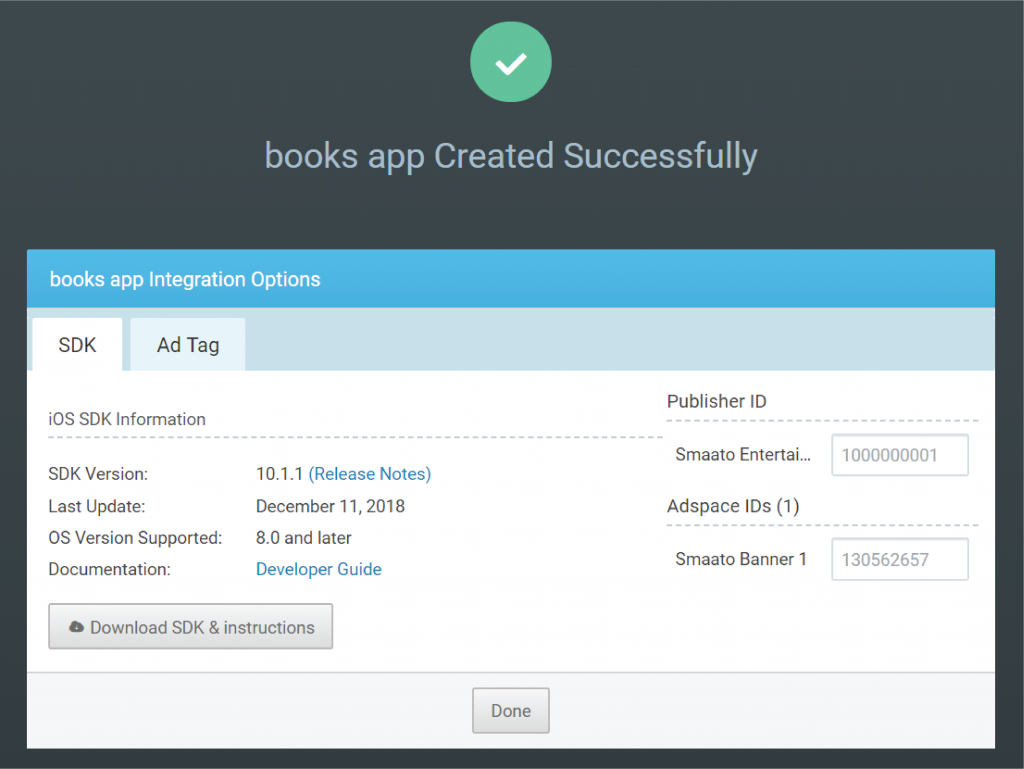Click the 'Documentation:' label

[x=109, y=569]
